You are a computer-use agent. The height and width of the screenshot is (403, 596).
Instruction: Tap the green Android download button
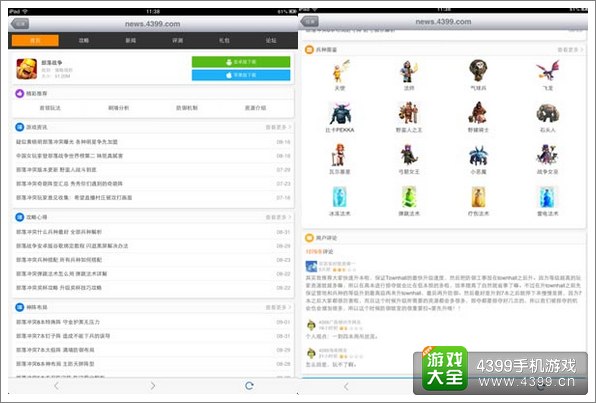point(241,62)
